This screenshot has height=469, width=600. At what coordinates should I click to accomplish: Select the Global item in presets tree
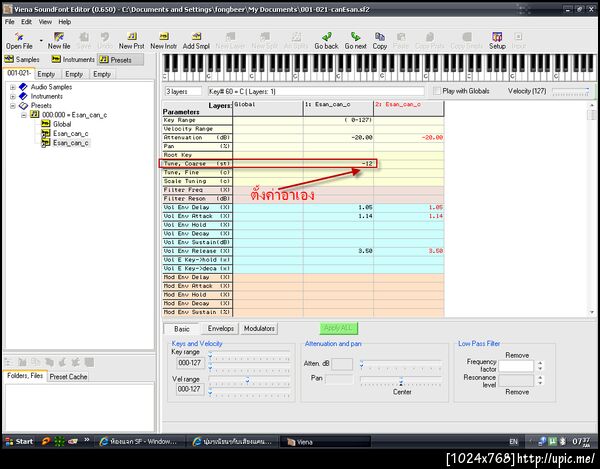point(62,124)
